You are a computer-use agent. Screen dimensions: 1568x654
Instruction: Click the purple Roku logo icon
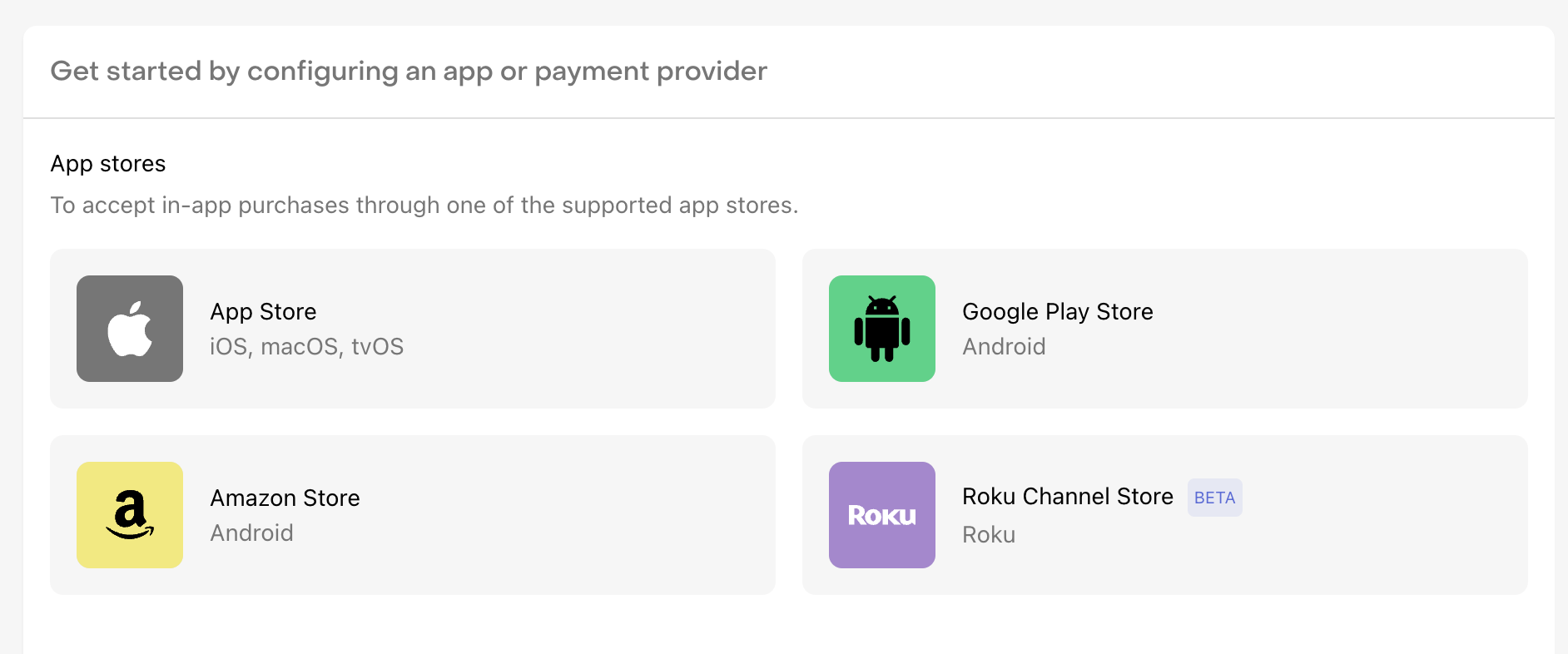[x=882, y=515]
